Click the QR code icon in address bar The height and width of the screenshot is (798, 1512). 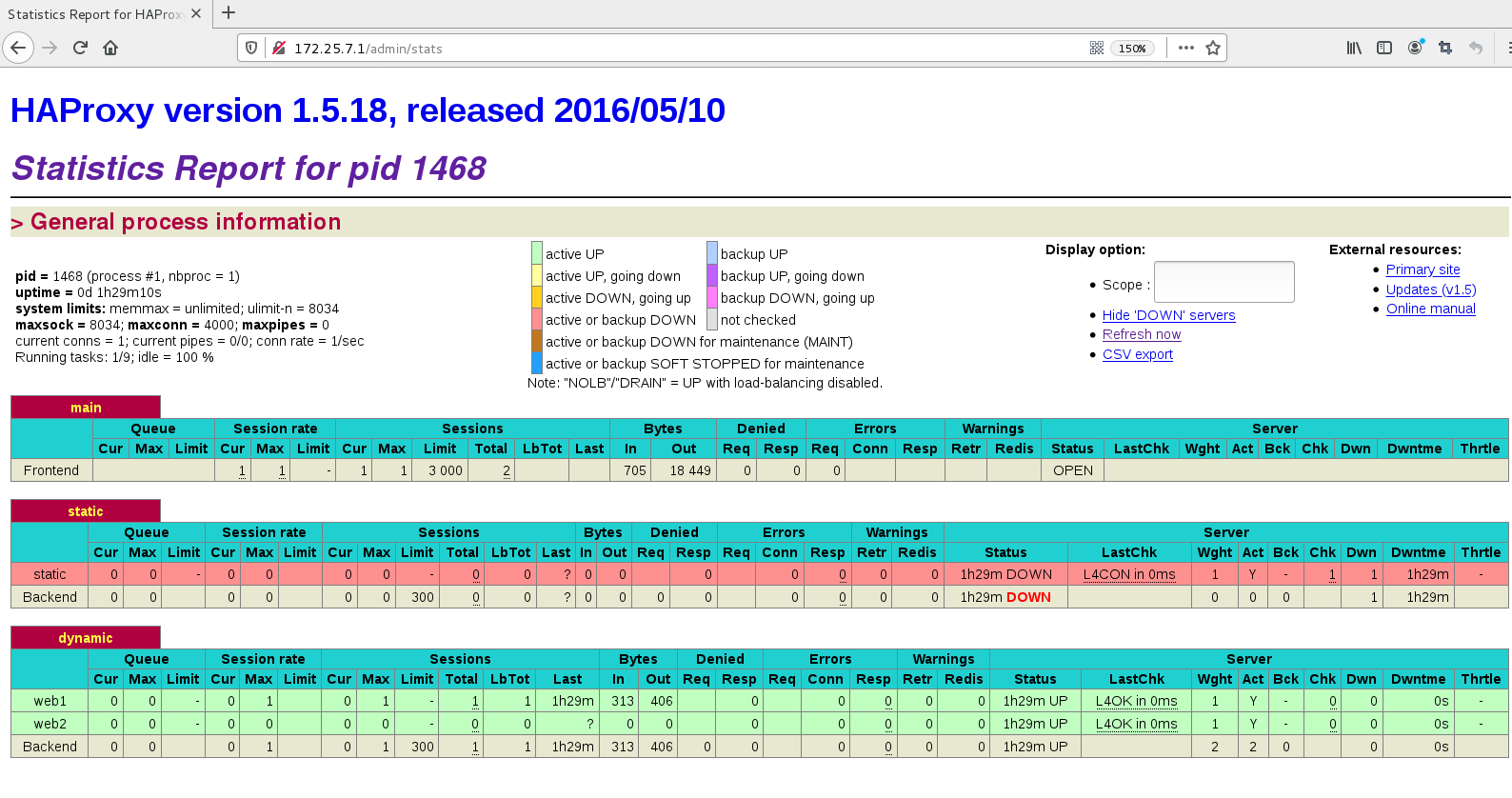coord(1097,48)
